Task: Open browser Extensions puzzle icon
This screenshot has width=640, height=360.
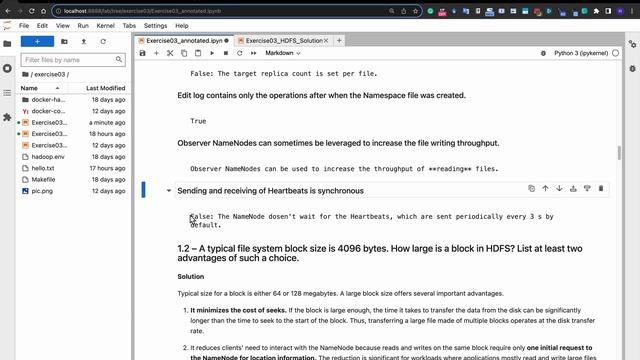Action: tap(596, 11)
